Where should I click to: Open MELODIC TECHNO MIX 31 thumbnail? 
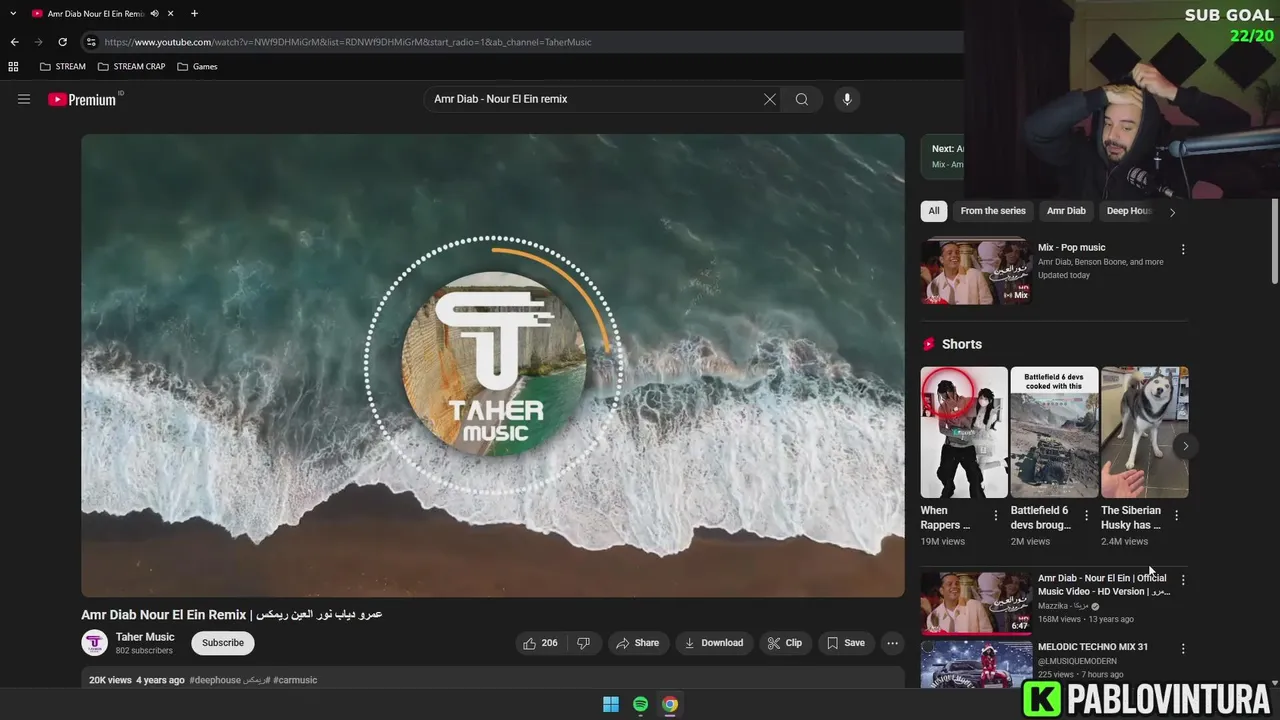coord(976,665)
